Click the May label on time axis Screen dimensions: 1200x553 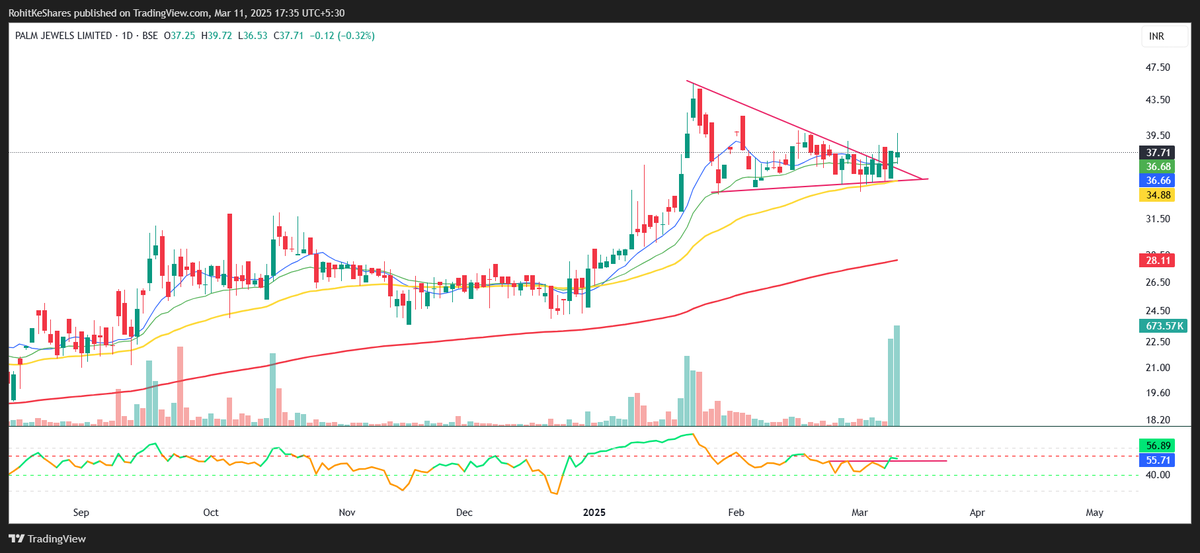[1094, 512]
